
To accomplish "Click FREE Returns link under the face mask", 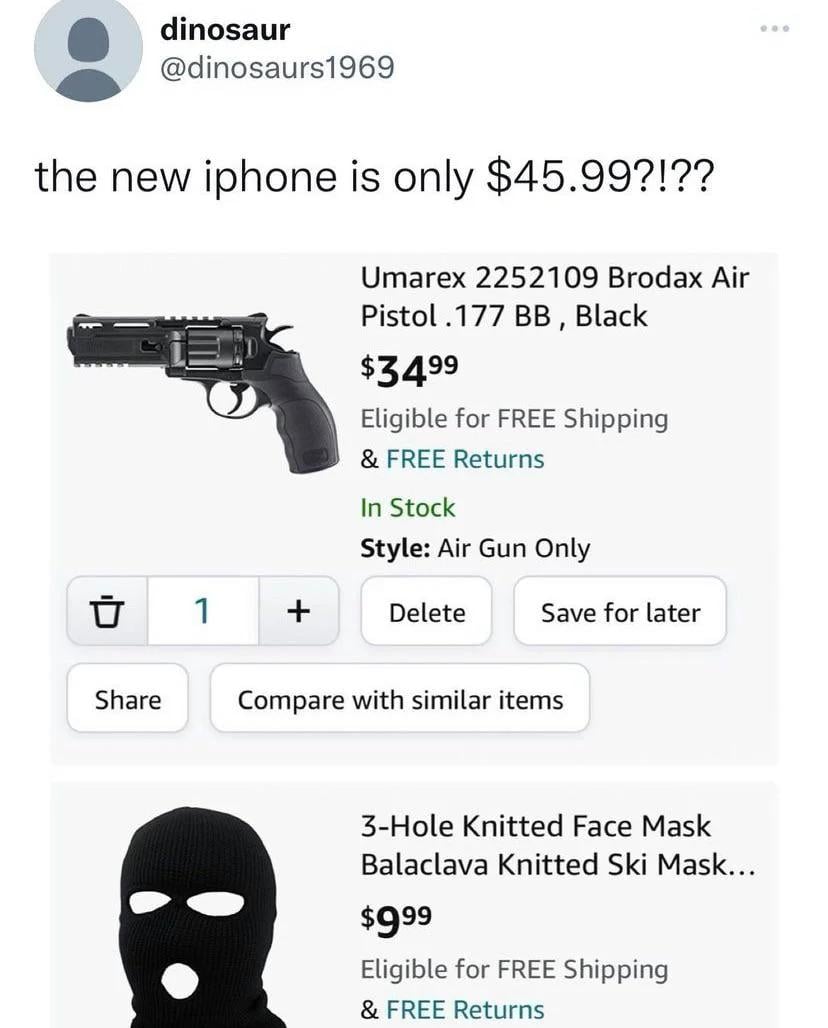I will (x=465, y=1009).
